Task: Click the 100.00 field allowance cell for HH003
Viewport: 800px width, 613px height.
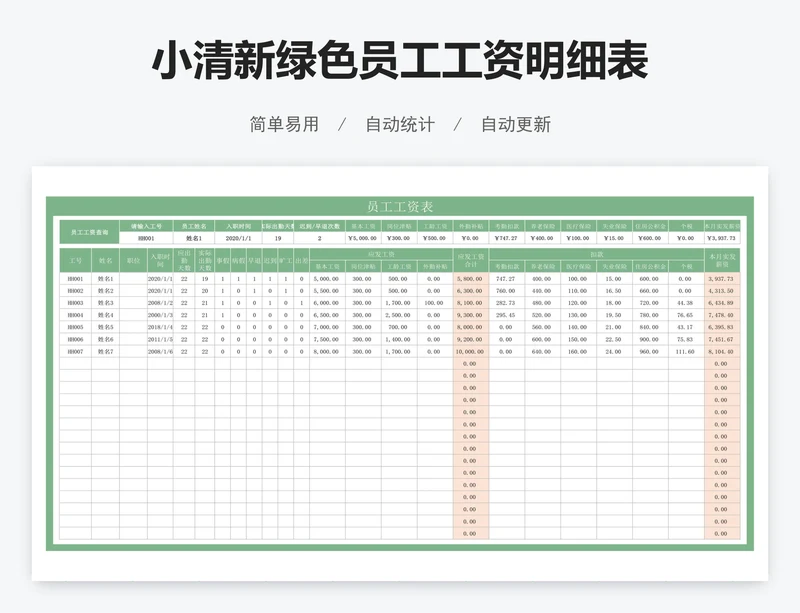Action: click(x=434, y=303)
